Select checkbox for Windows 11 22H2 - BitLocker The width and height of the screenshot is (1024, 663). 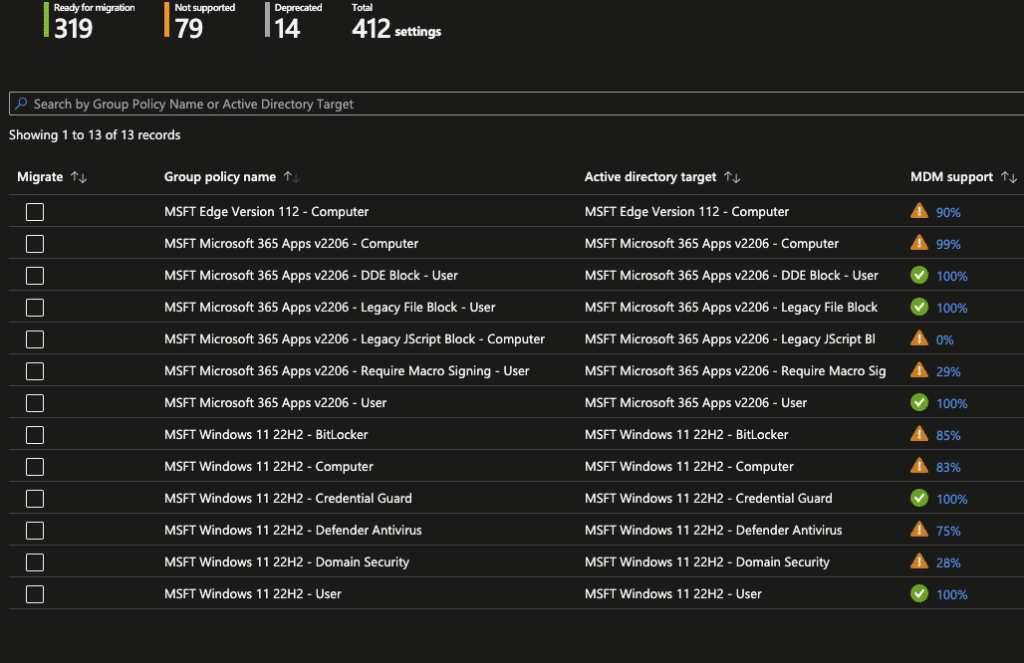pyautogui.click(x=35, y=434)
